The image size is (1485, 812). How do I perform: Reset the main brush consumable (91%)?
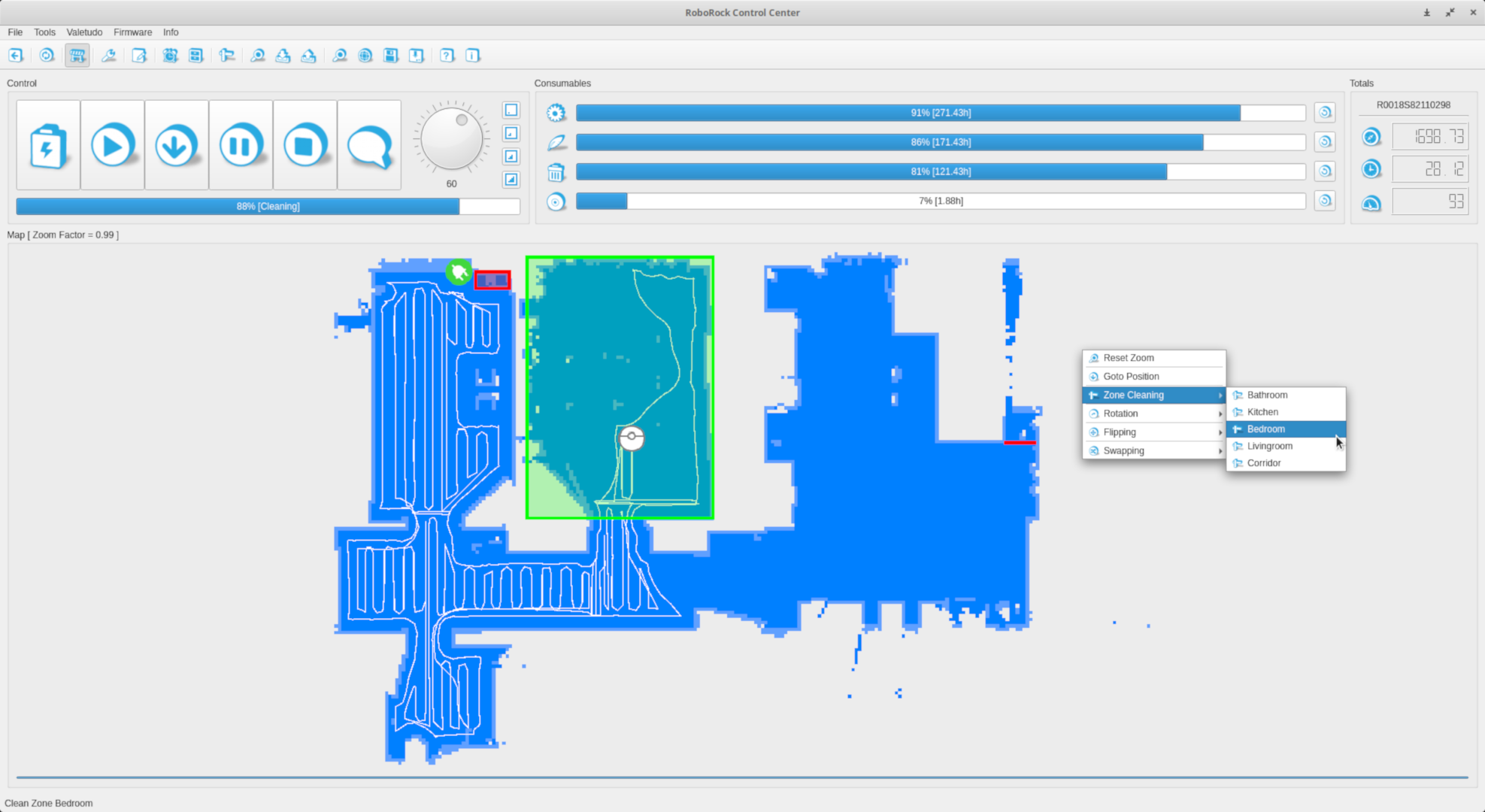pos(1325,113)
